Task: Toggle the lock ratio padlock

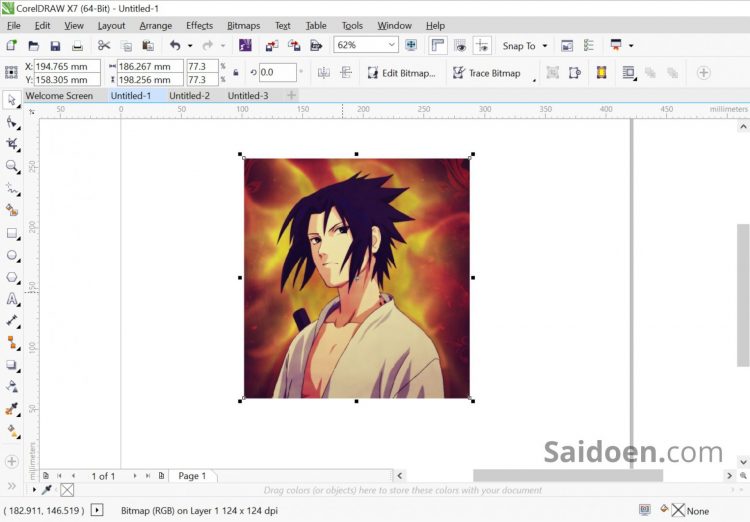Action: pyautogui.click(x=235, y=73)
